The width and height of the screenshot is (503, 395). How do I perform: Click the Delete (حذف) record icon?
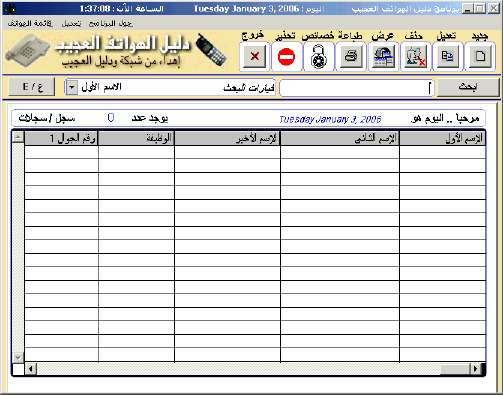tap(415, 56)
